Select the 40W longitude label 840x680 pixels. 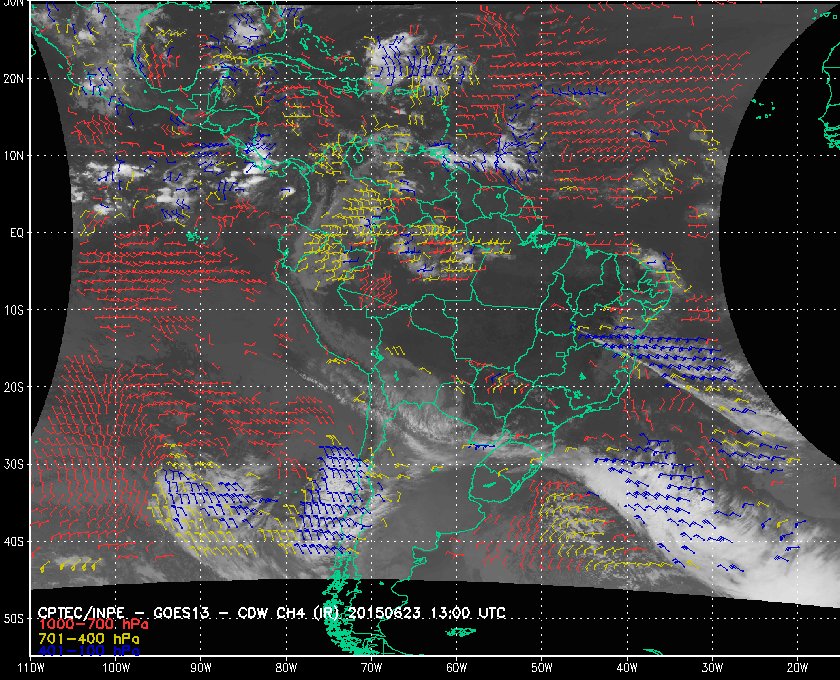(627, 668)
